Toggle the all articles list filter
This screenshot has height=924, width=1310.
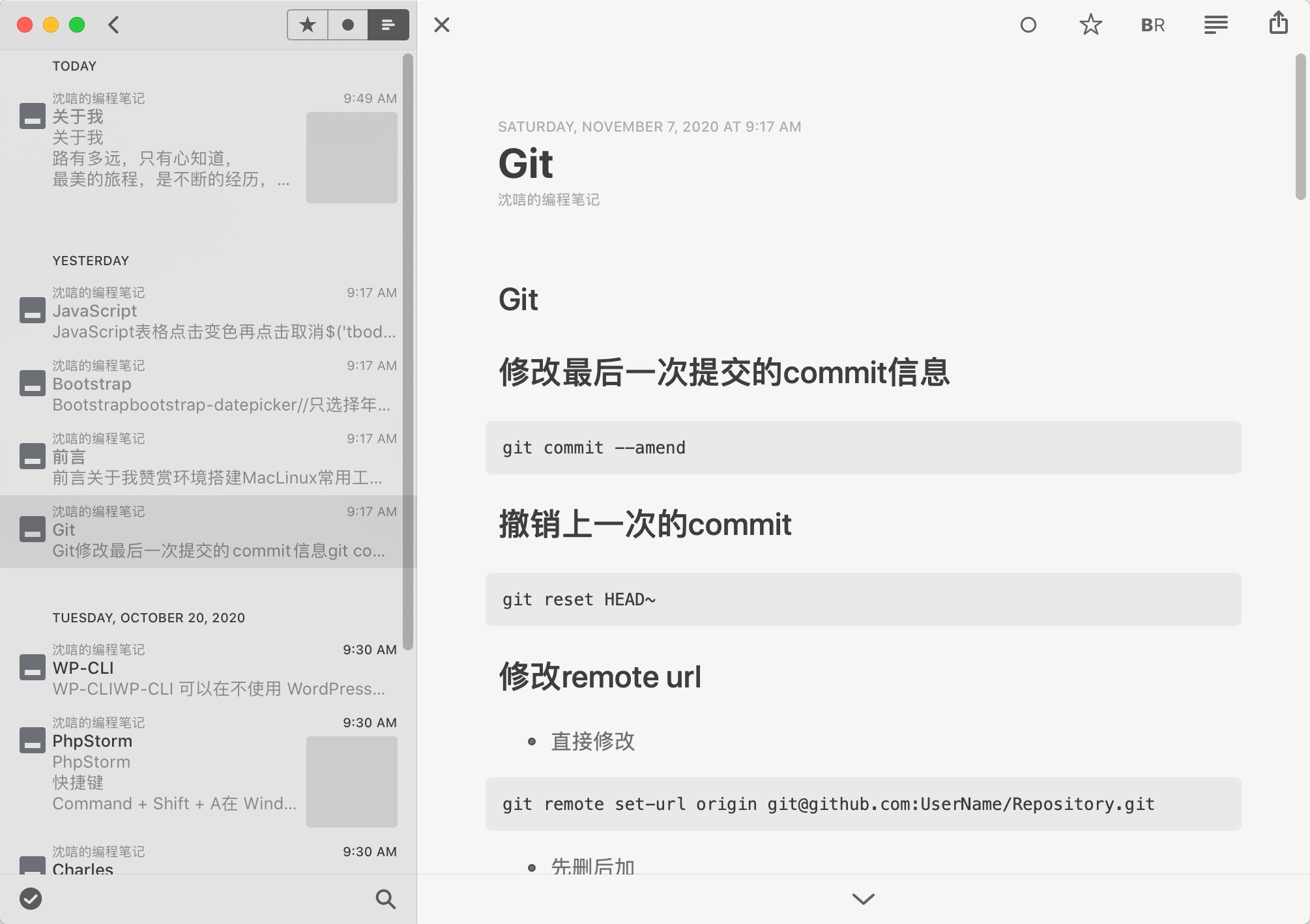[388, 25]
